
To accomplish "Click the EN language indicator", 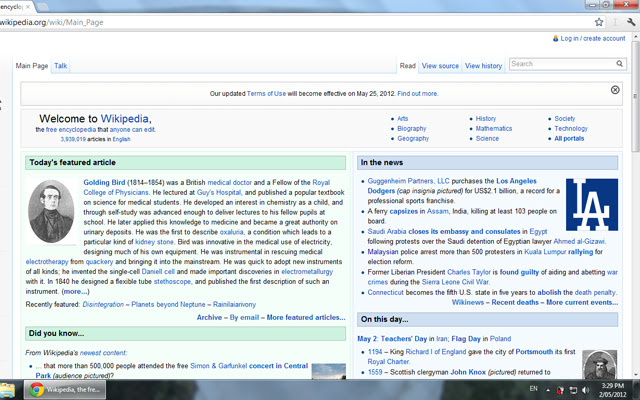I will (x=533, y=389).
